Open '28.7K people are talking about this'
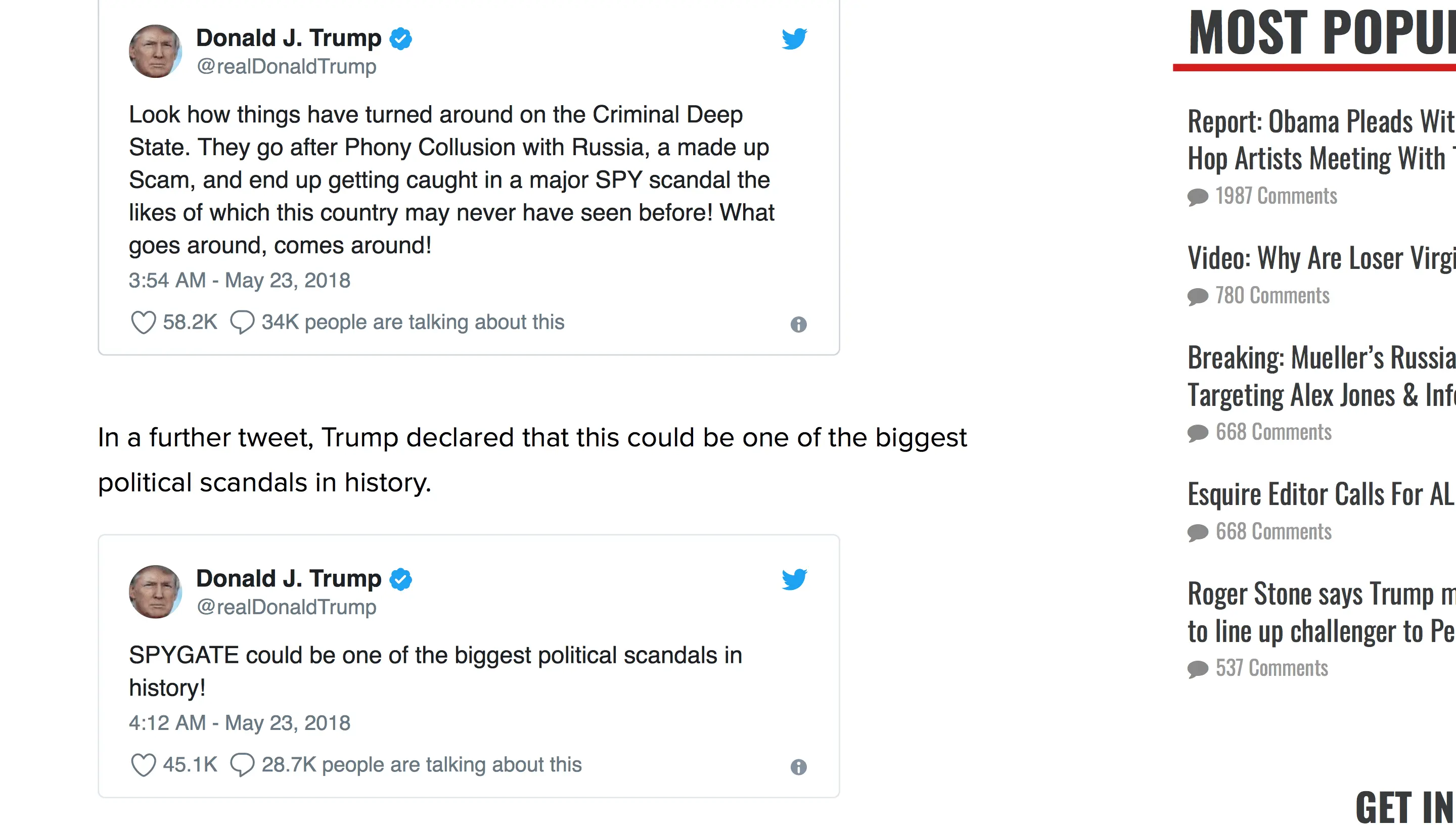Viewport: 1456px width, 825px height. [421, 765]
